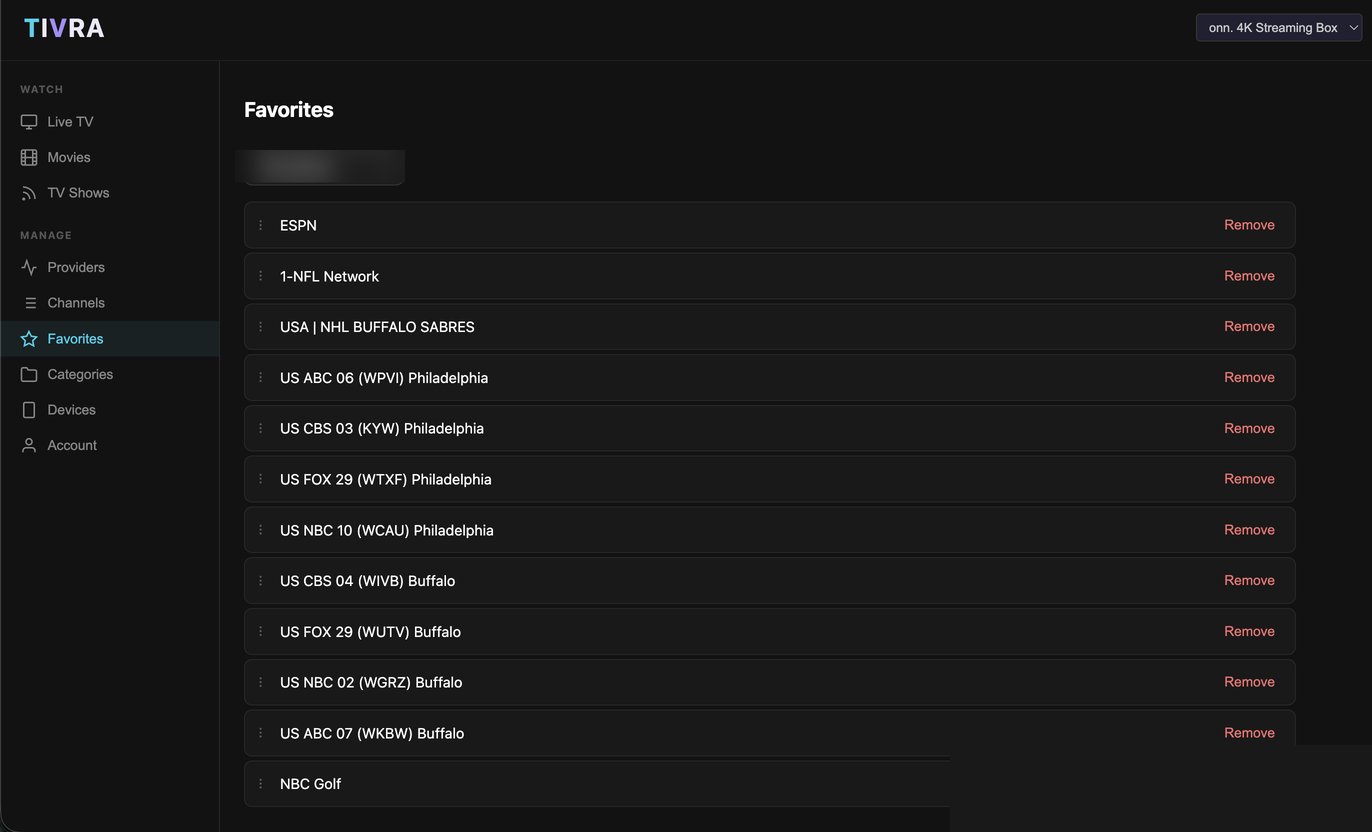Click drag handle for NHL BUFFALO SABRES

click(261, 327)
